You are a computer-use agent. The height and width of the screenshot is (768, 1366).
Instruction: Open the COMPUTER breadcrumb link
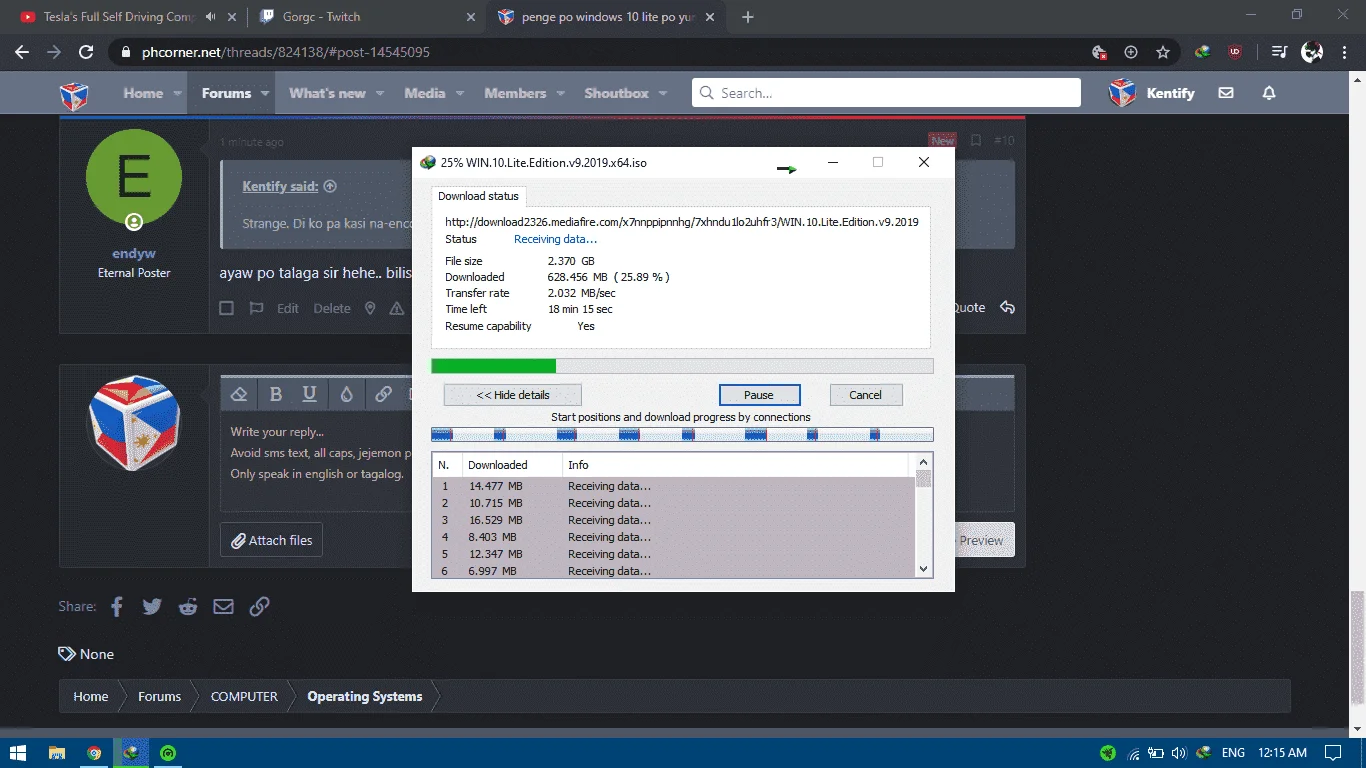pos(244,696)
